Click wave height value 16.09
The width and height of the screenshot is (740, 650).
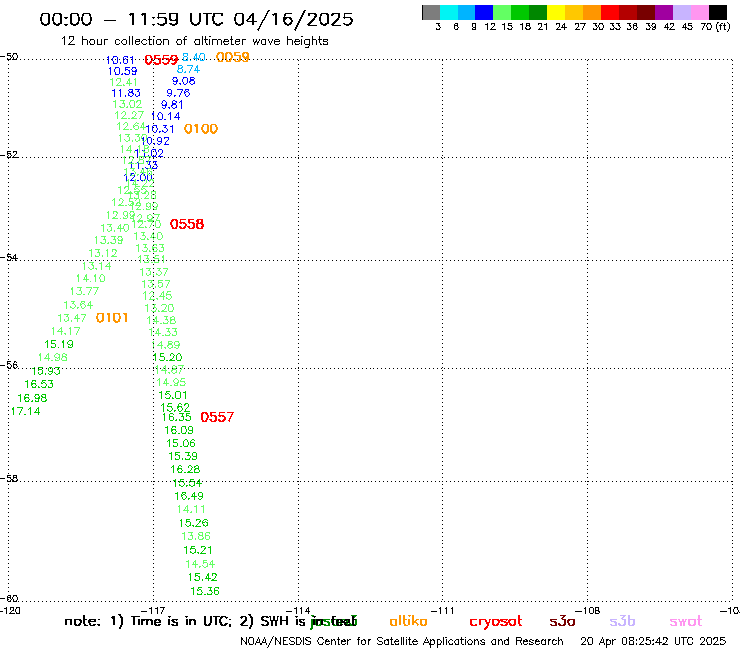179,431
